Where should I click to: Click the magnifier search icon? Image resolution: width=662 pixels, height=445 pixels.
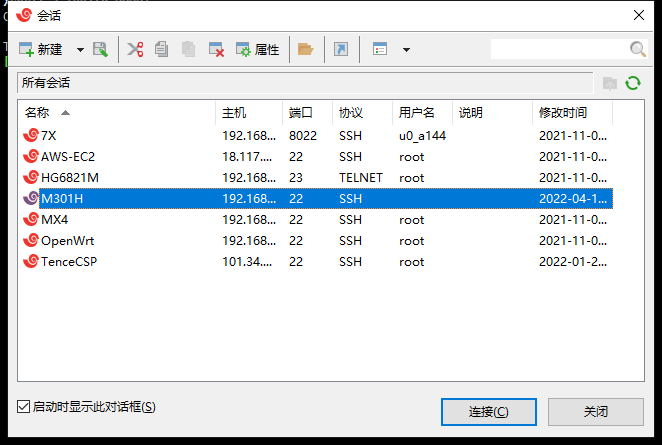(638, 49)
